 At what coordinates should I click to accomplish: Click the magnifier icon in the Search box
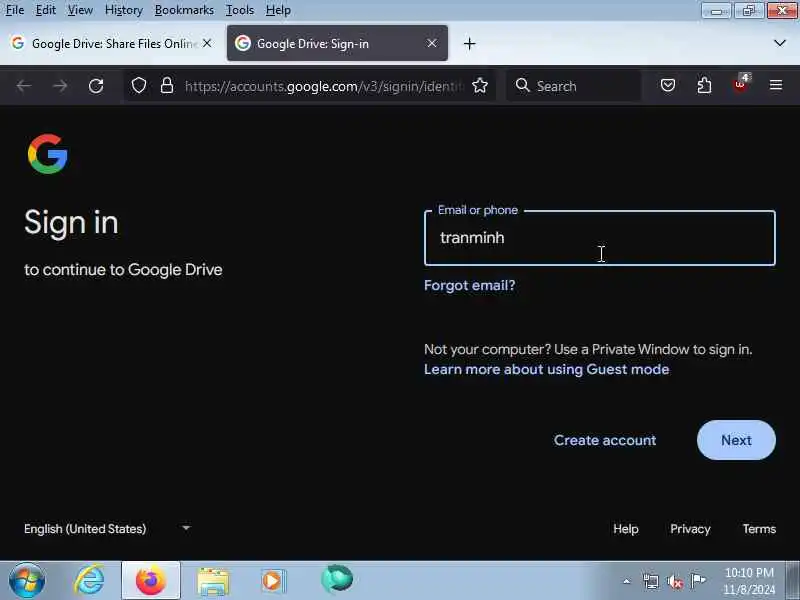click(522, 85)
